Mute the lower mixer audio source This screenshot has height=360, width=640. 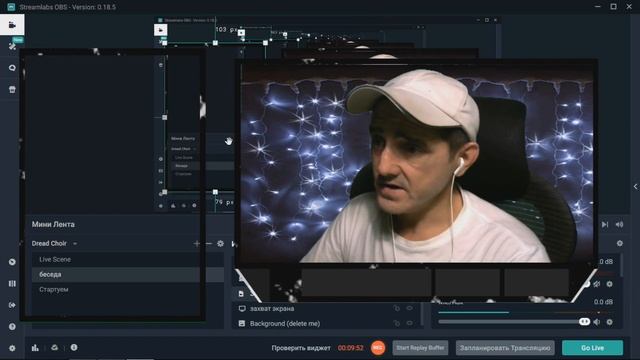point(597,322)
